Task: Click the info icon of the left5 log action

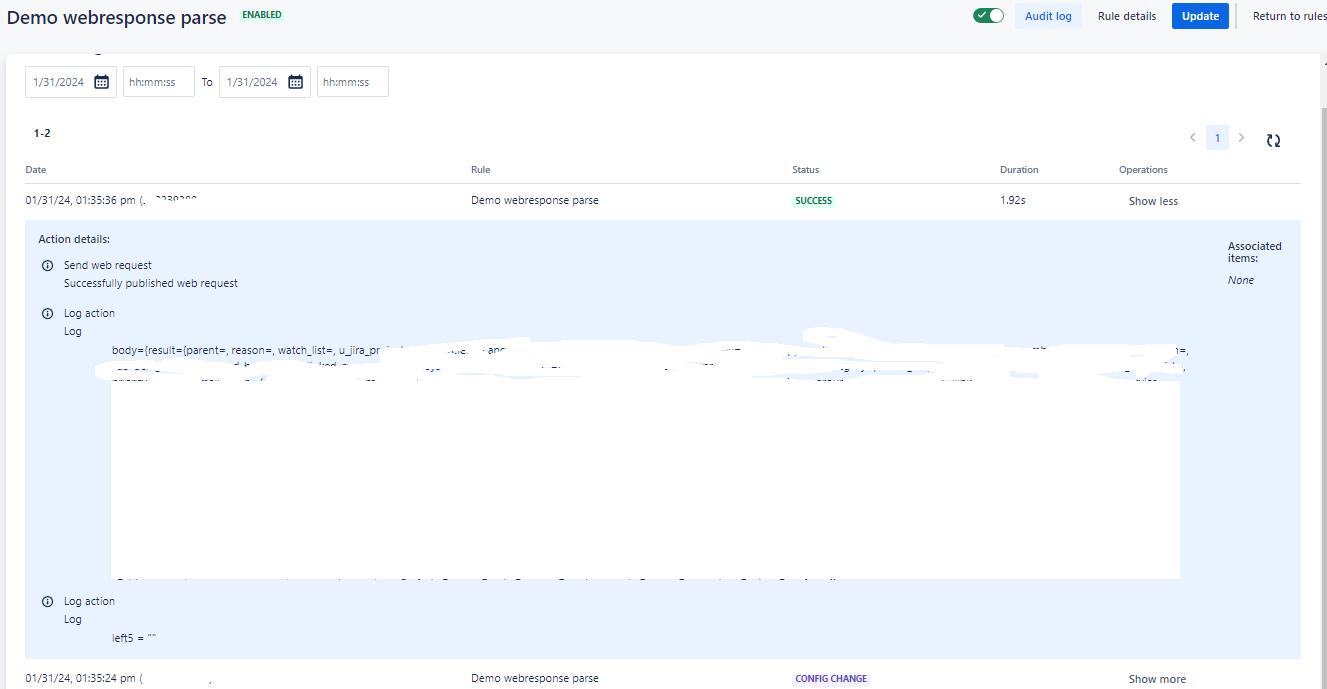Action: coord(47,602)
